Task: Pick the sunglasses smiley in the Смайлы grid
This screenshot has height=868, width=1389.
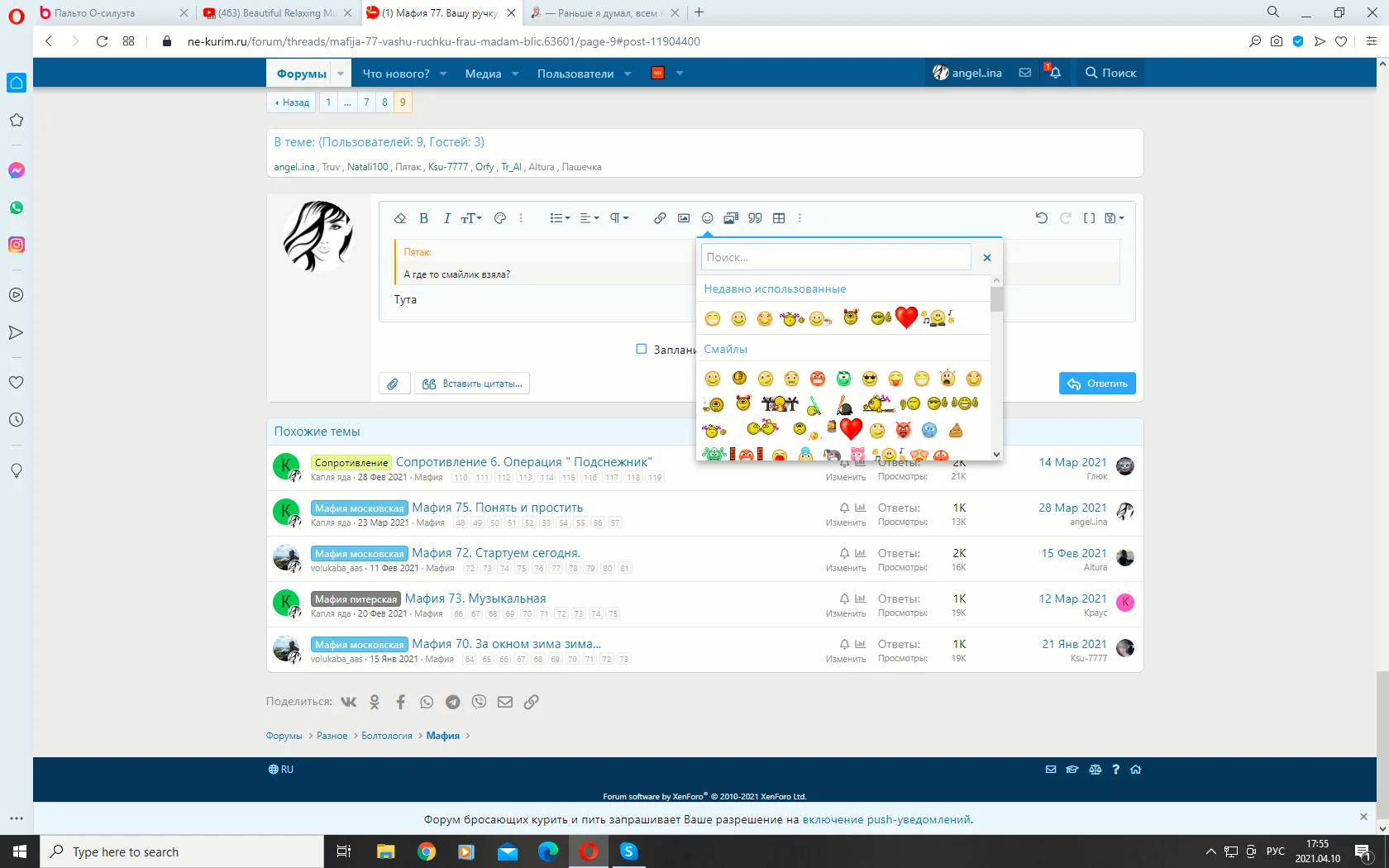Action: click(870, 379)
